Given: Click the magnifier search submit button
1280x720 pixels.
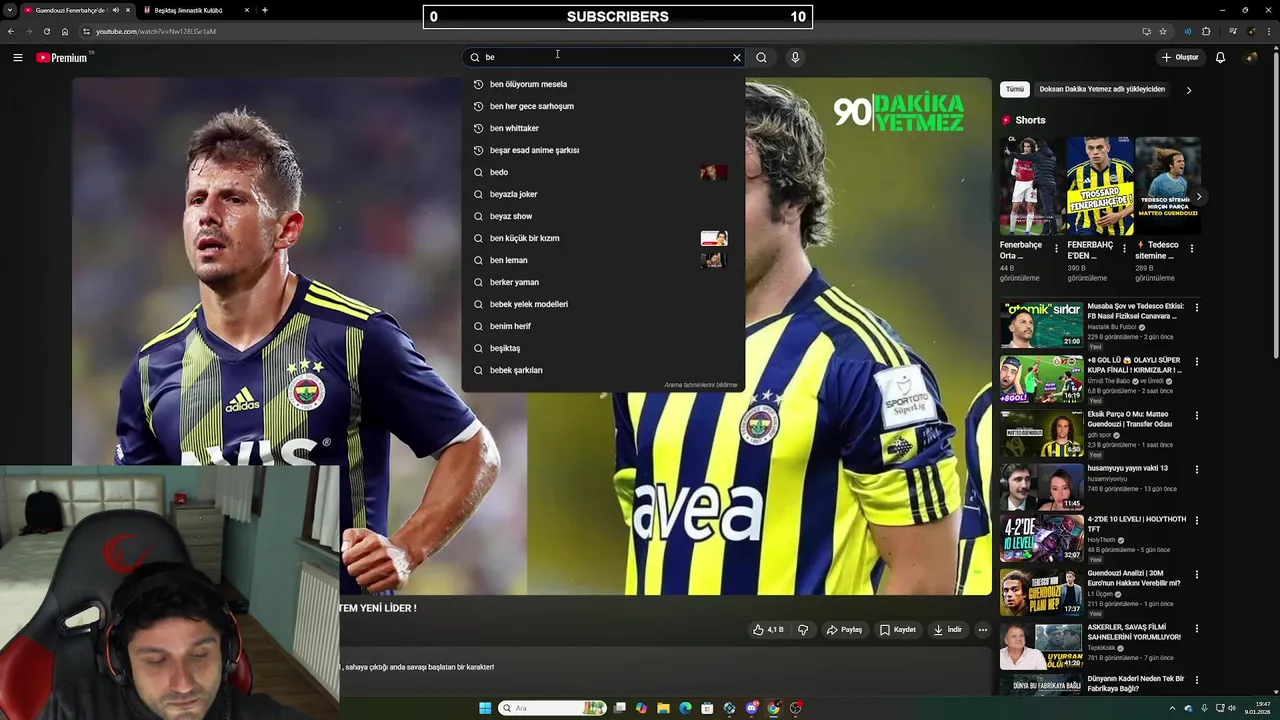Looking at the screenshot, I should 762,57.
